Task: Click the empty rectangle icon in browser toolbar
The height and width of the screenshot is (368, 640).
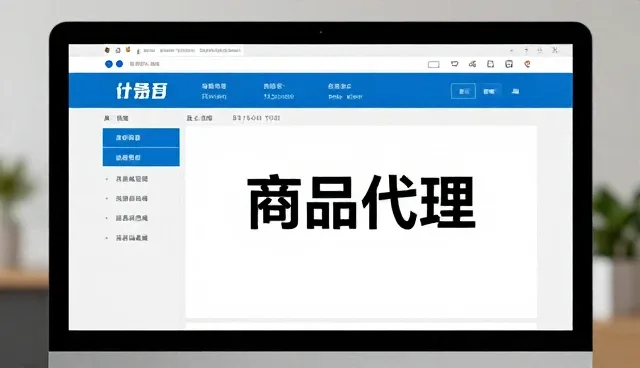Action: pos(433,64)
